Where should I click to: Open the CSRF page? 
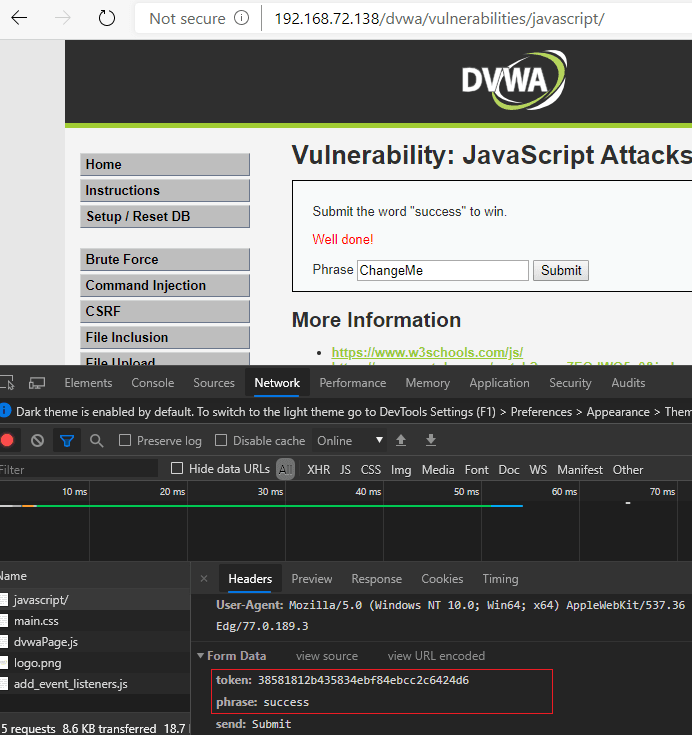click(x=165, y=311)
